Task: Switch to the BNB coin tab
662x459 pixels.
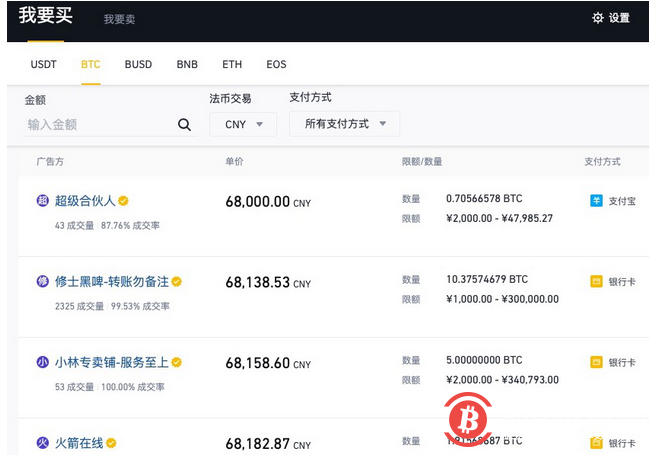Action: (x=187, y=65)
